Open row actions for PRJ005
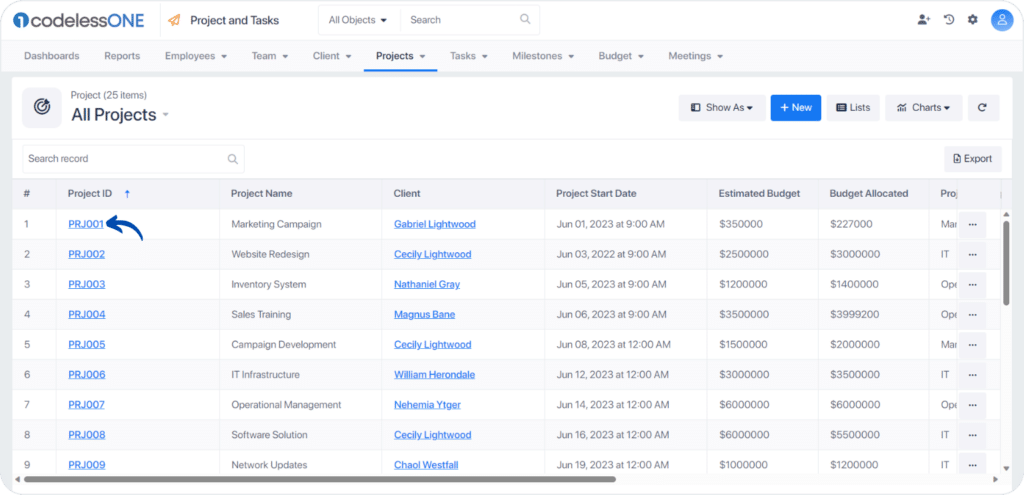 972,345
